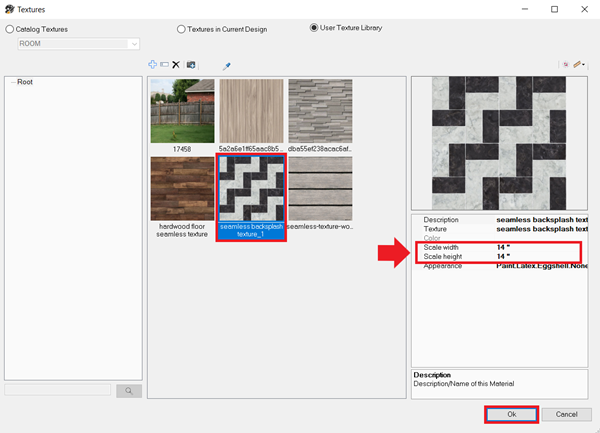
Task: Click the large backsplash texture preview image
Action: coord(499,143)
